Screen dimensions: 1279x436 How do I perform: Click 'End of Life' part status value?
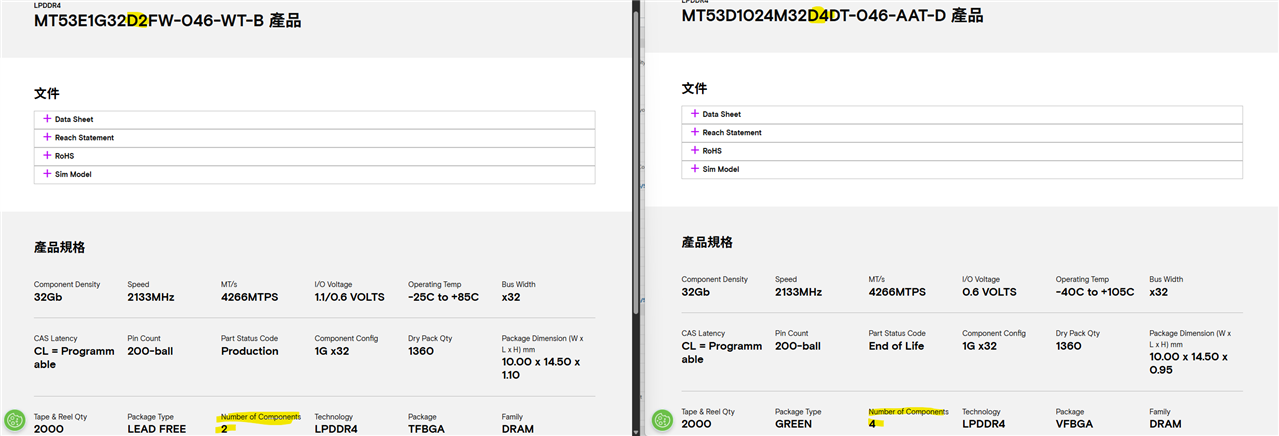click(897, 346)
